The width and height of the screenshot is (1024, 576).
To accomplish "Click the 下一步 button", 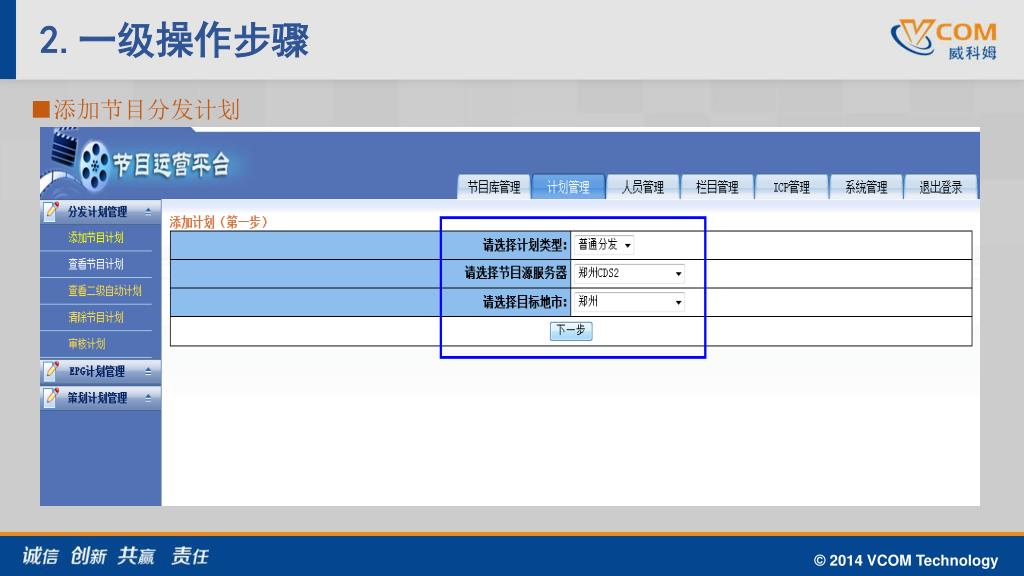I will (571, 330).
